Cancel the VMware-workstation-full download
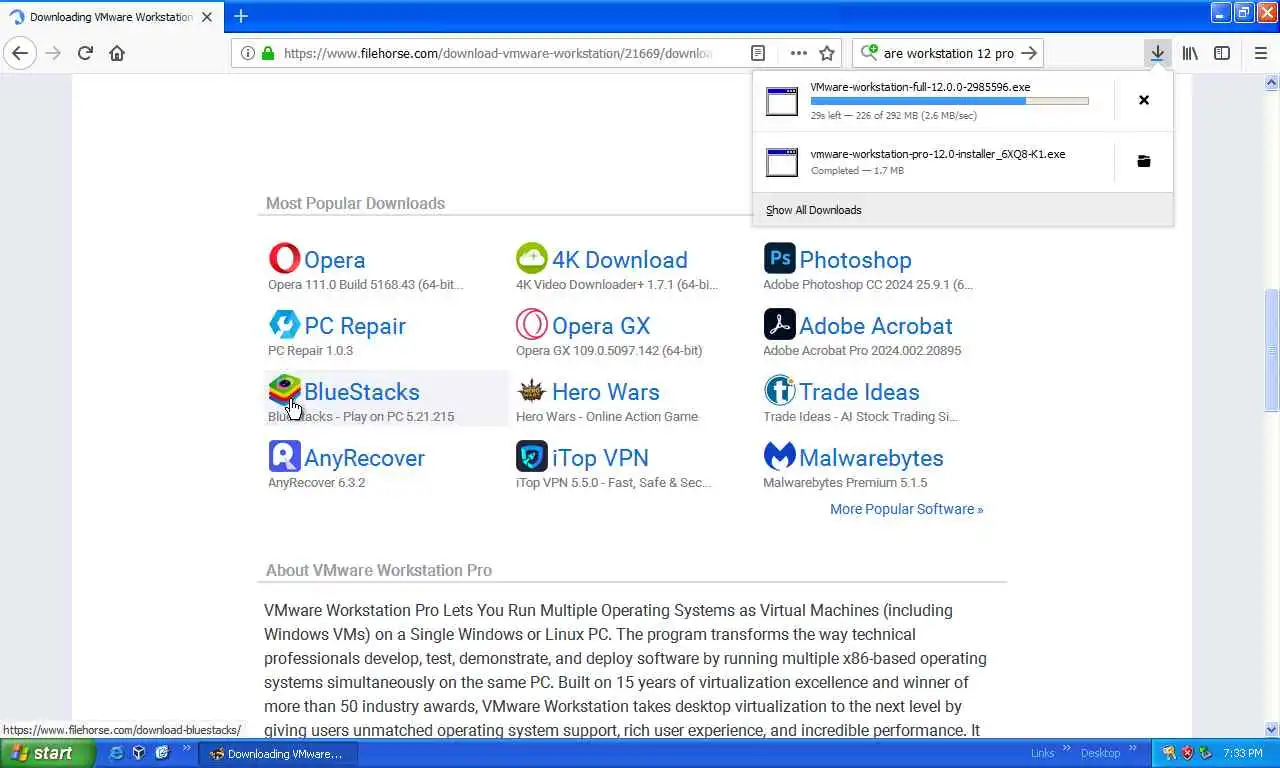The width and height of the screenshot is (1280, 768). 1144,100
